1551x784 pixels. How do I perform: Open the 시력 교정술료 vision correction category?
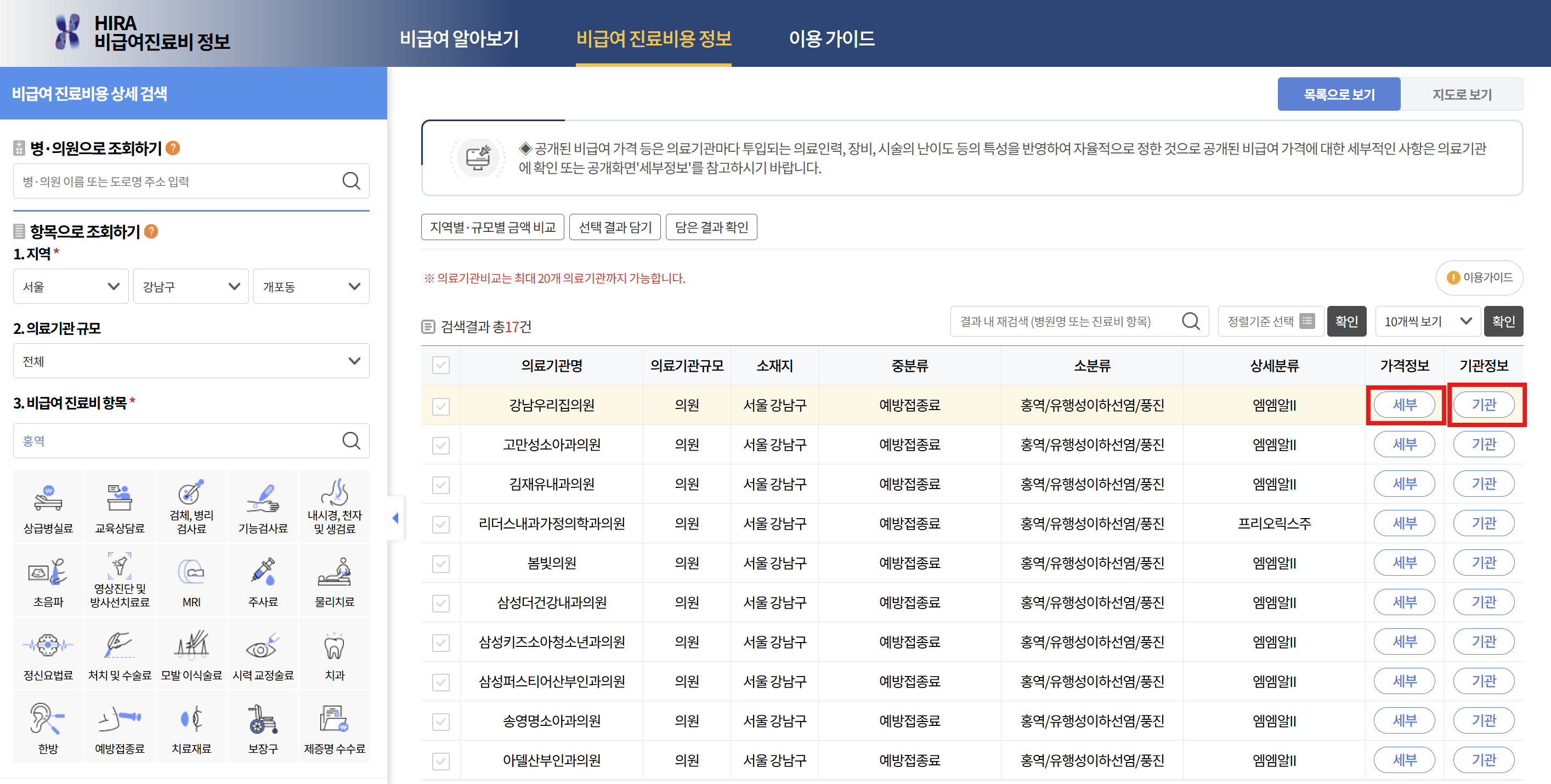point(263,653)
